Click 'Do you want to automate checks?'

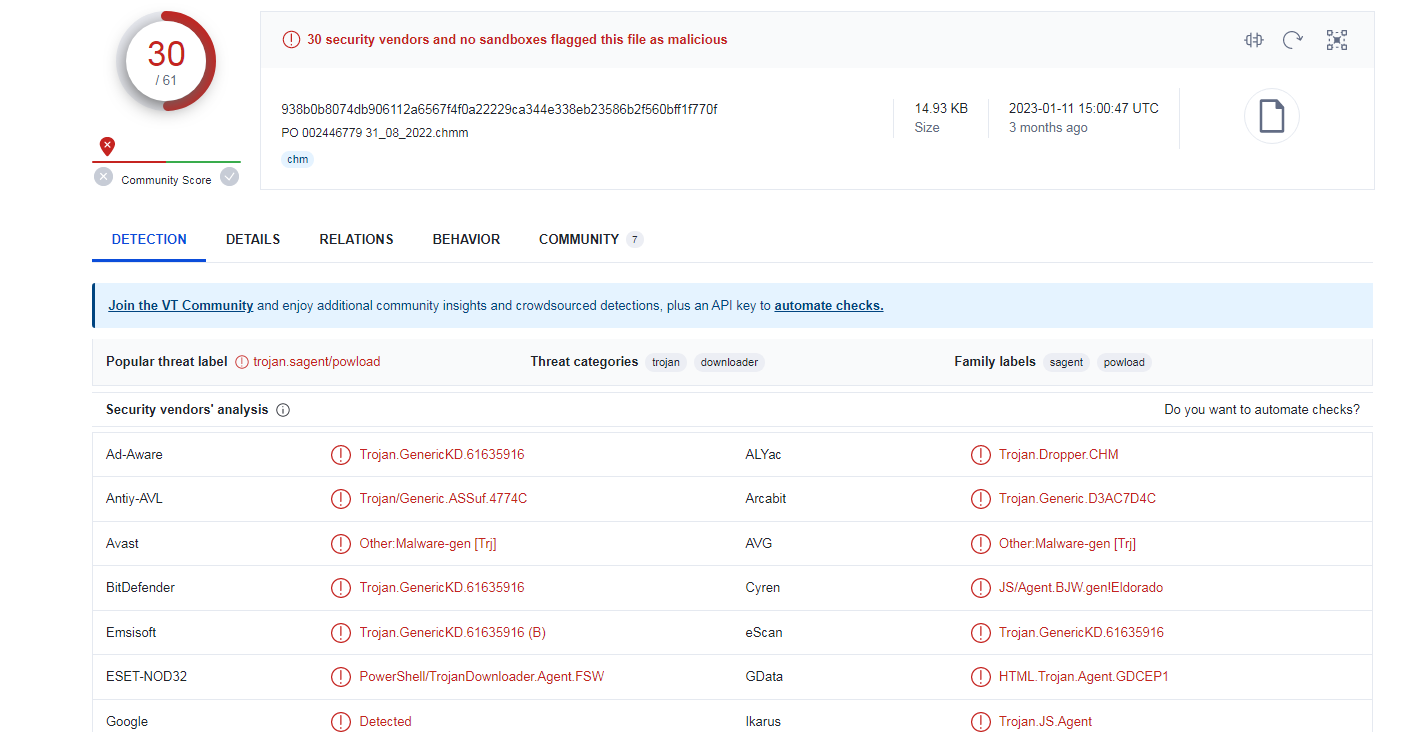1262,410
